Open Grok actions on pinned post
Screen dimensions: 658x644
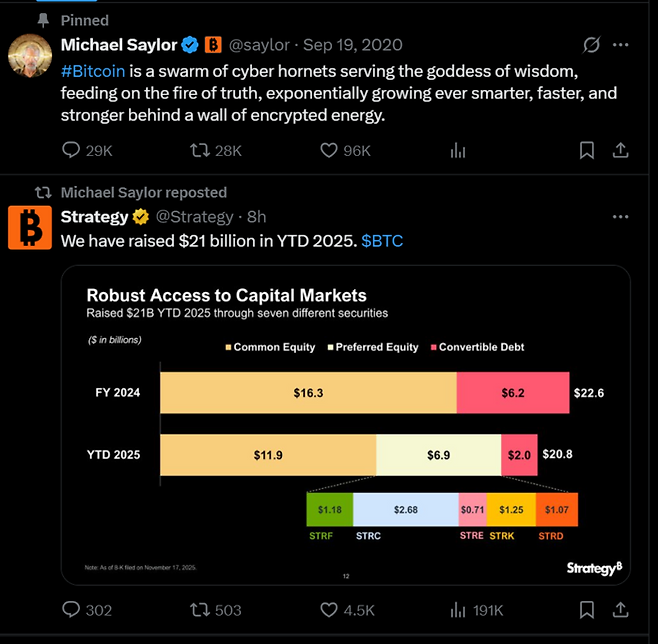point(592,45)
